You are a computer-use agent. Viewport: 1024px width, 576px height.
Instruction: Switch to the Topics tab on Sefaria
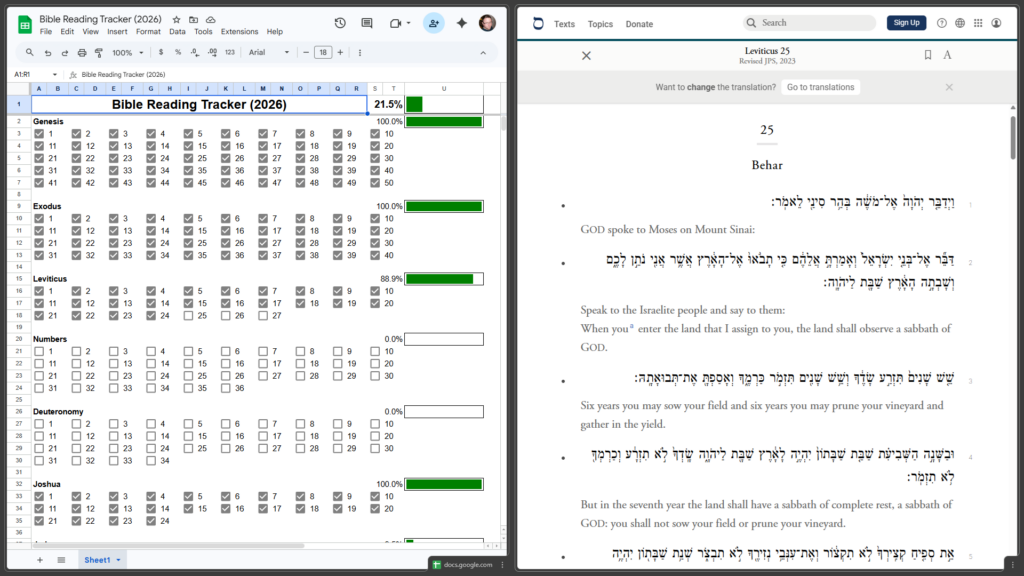pos(600,23)
